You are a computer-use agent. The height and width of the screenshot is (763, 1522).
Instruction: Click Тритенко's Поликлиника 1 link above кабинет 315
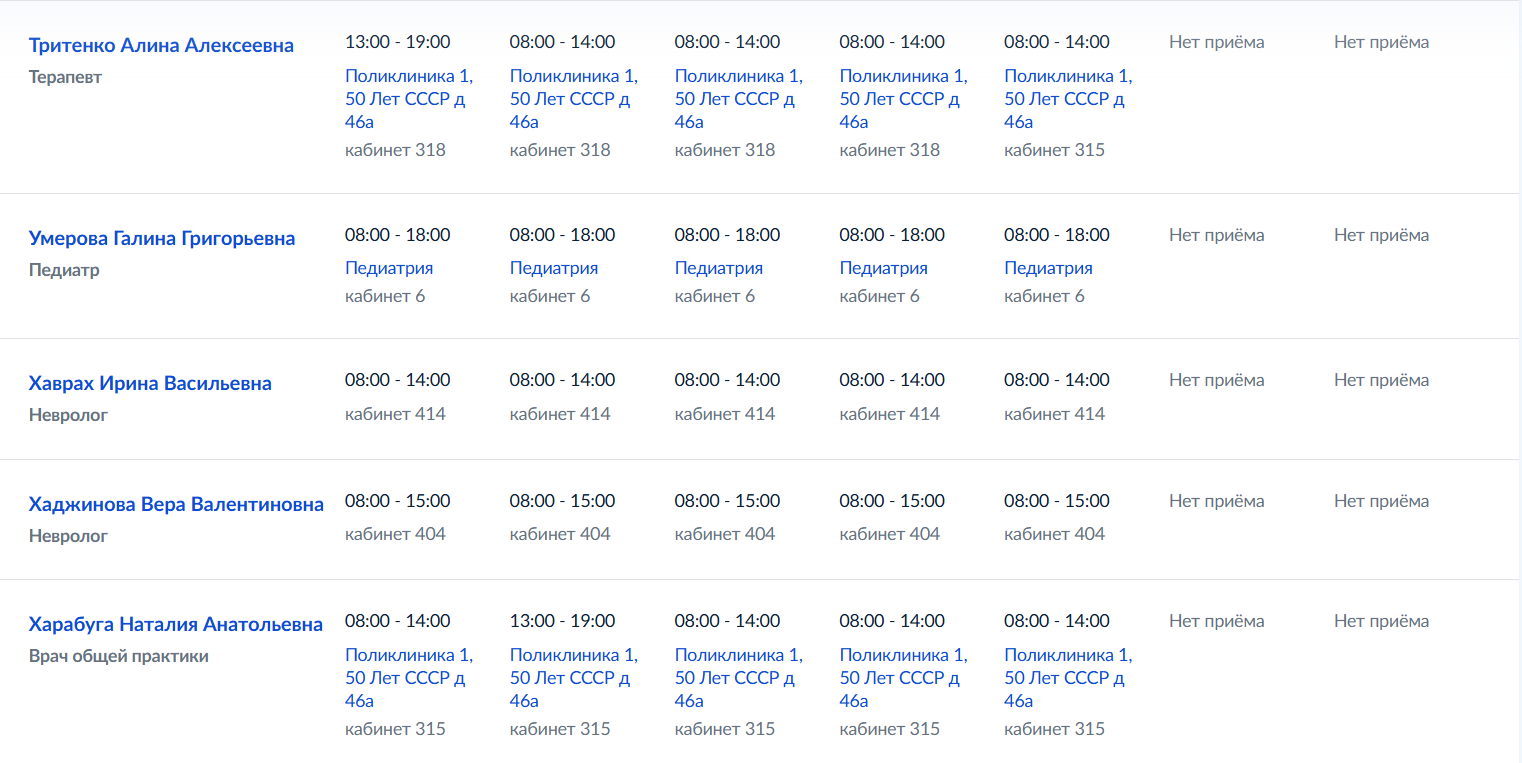pos(1068,98)
